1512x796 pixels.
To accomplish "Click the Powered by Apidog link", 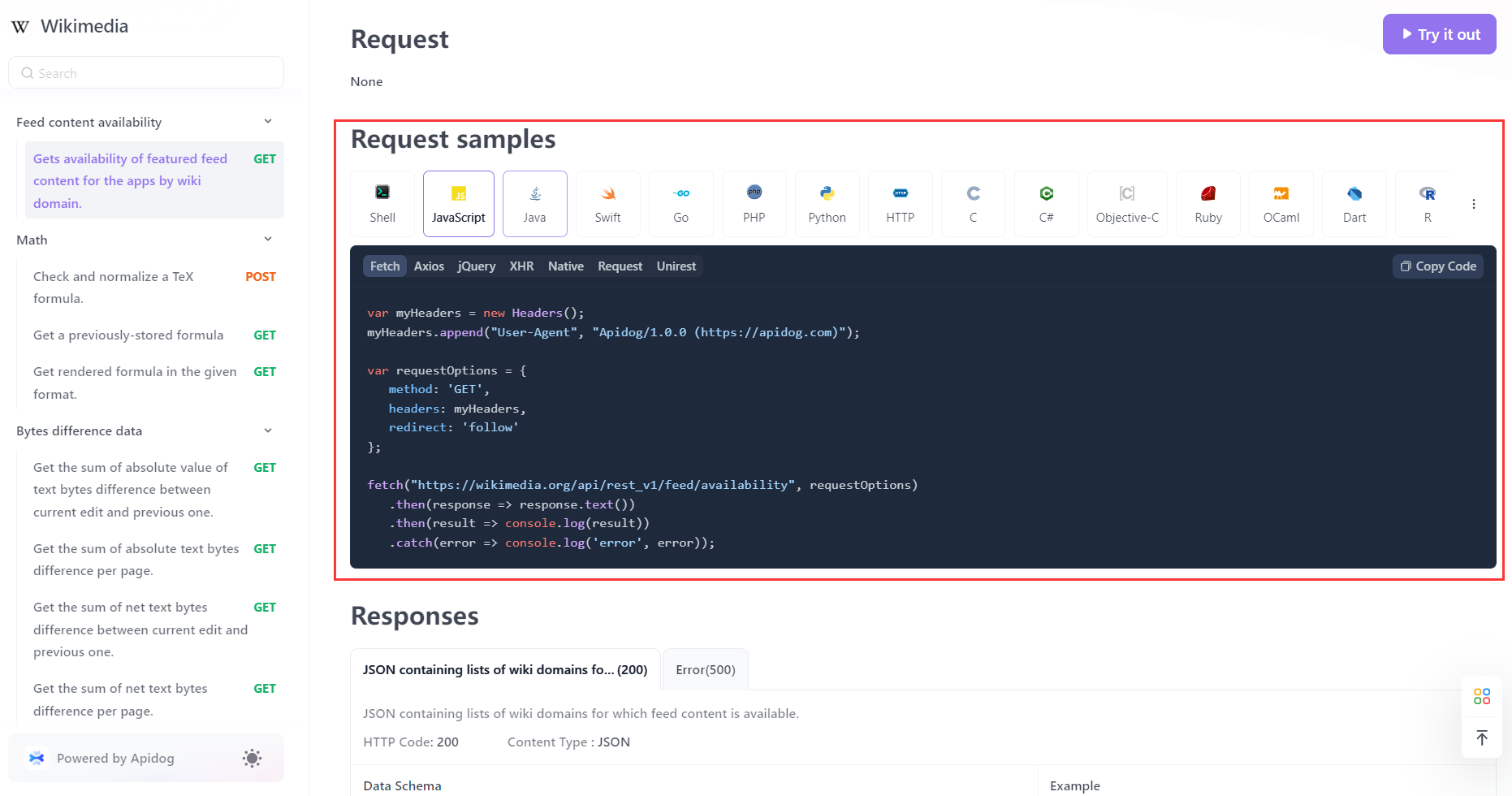I will point(115,758).
